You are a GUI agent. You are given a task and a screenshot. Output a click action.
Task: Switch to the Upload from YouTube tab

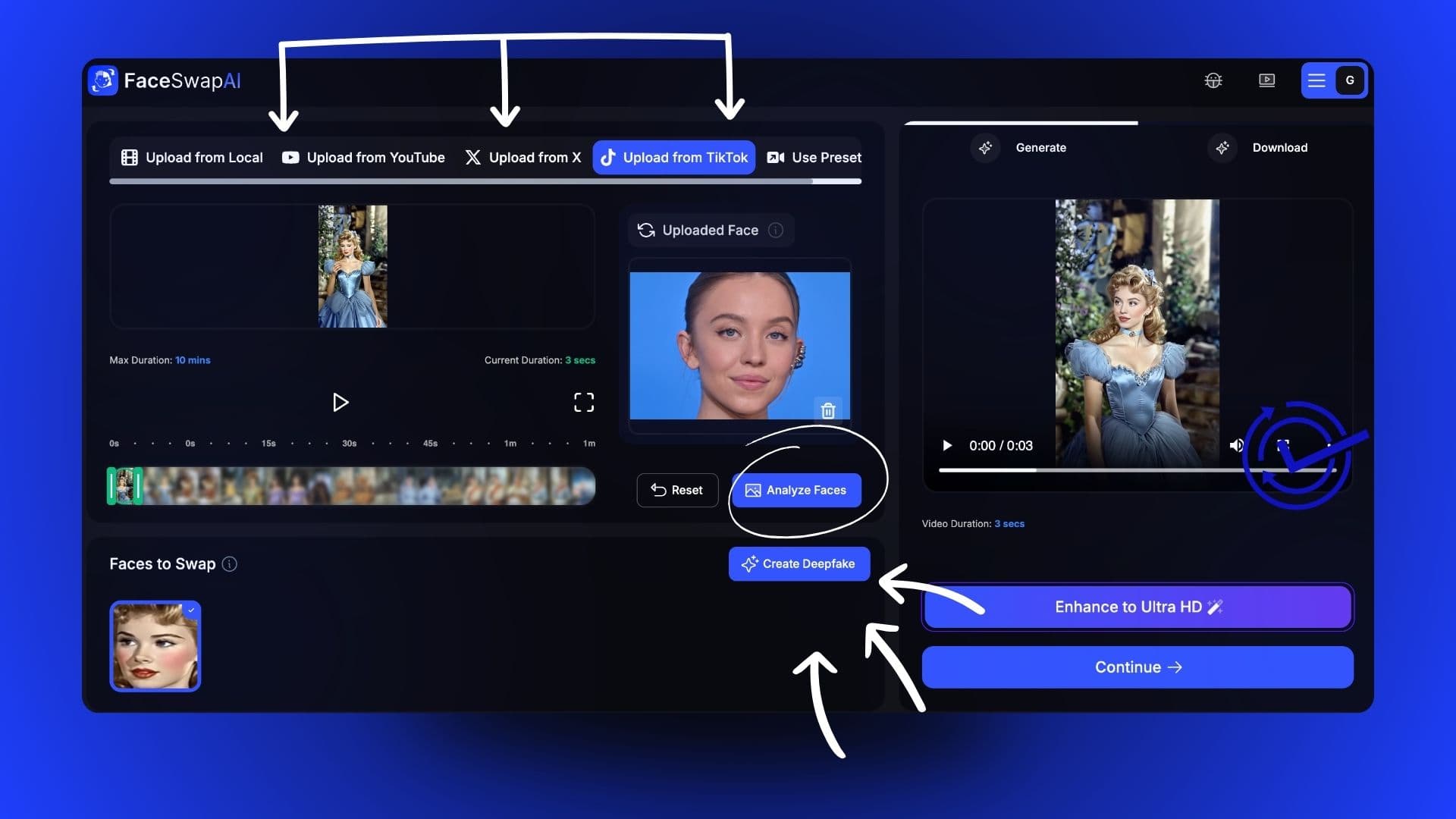[362, 157]
